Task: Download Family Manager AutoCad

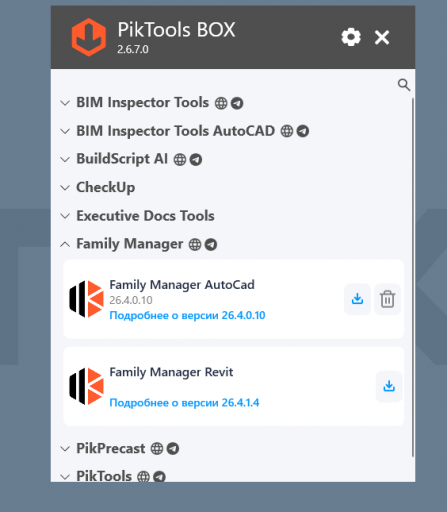Action: coord(357,299)
